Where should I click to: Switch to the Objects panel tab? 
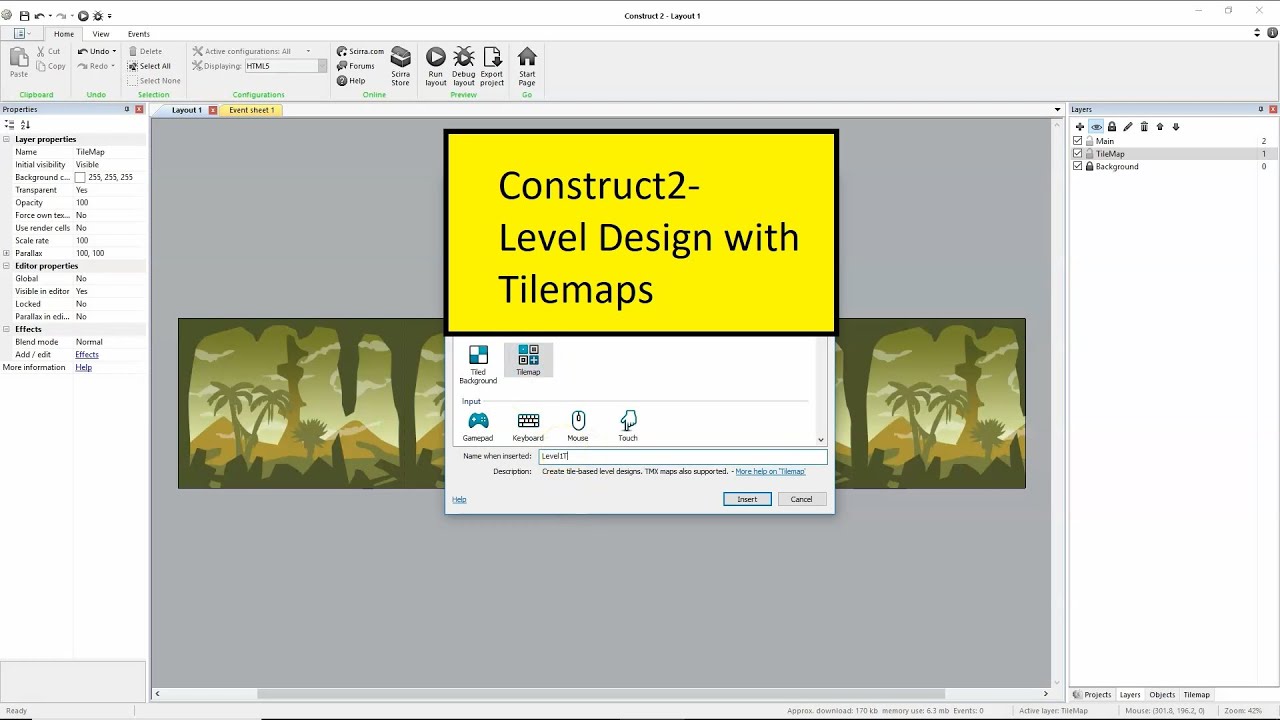point(1162,694)
